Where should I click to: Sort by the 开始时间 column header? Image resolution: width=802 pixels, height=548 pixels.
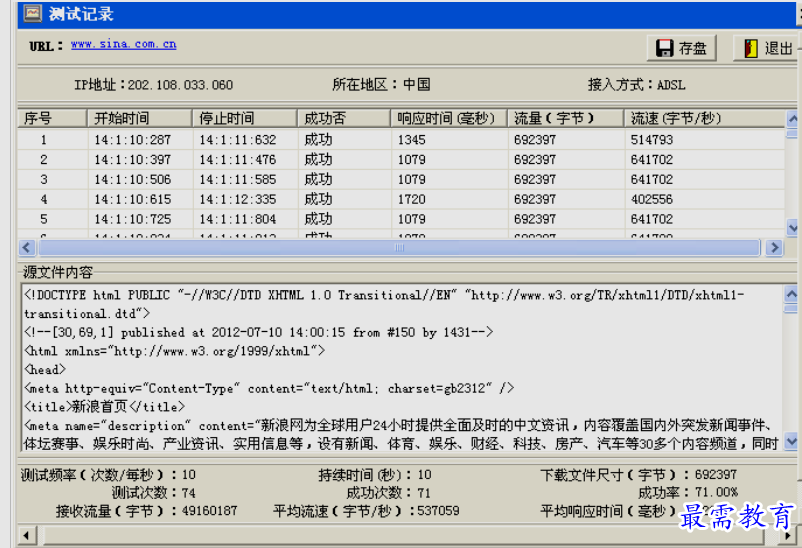(x=140, y=118)
